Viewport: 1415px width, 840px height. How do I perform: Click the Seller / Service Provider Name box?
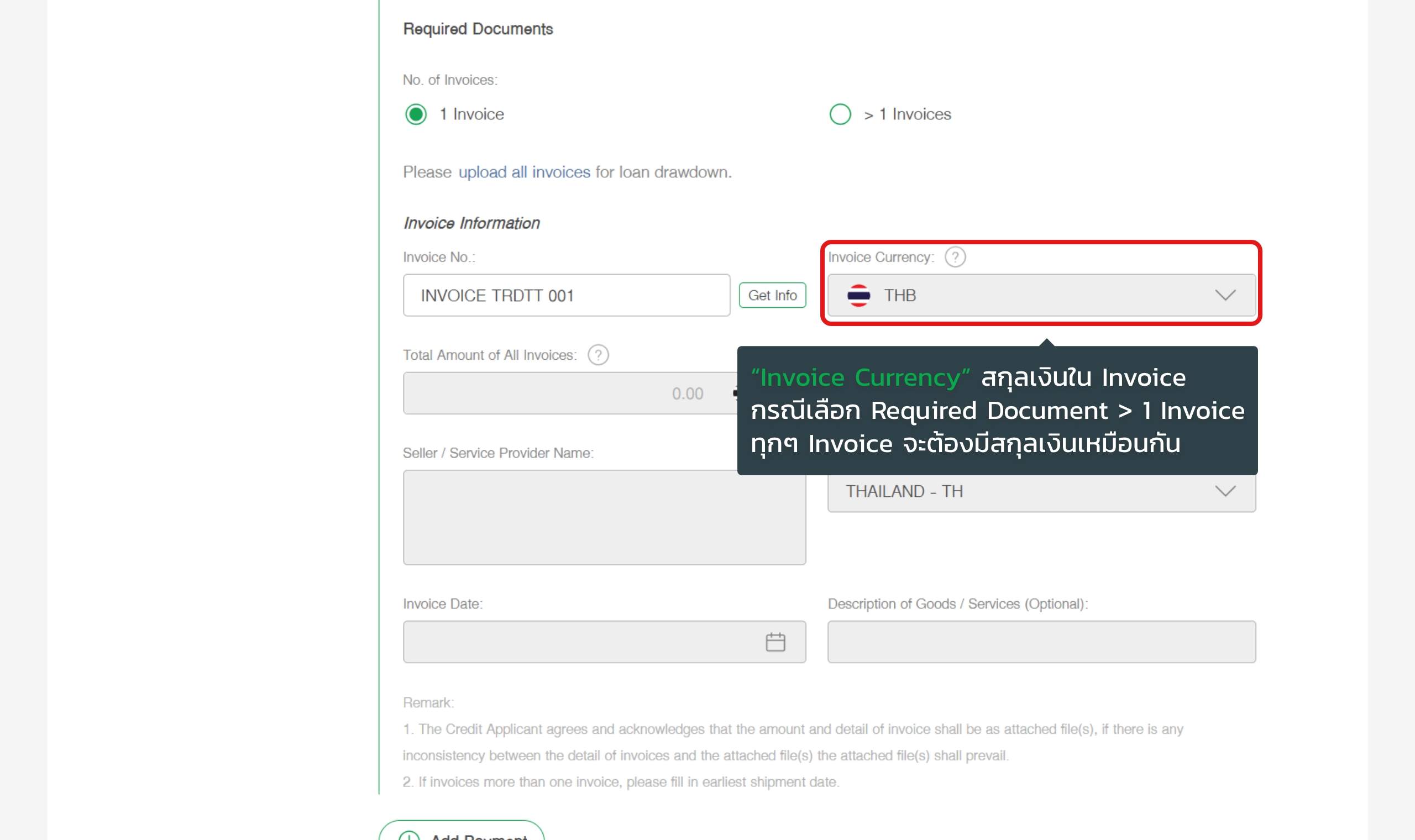604,517
